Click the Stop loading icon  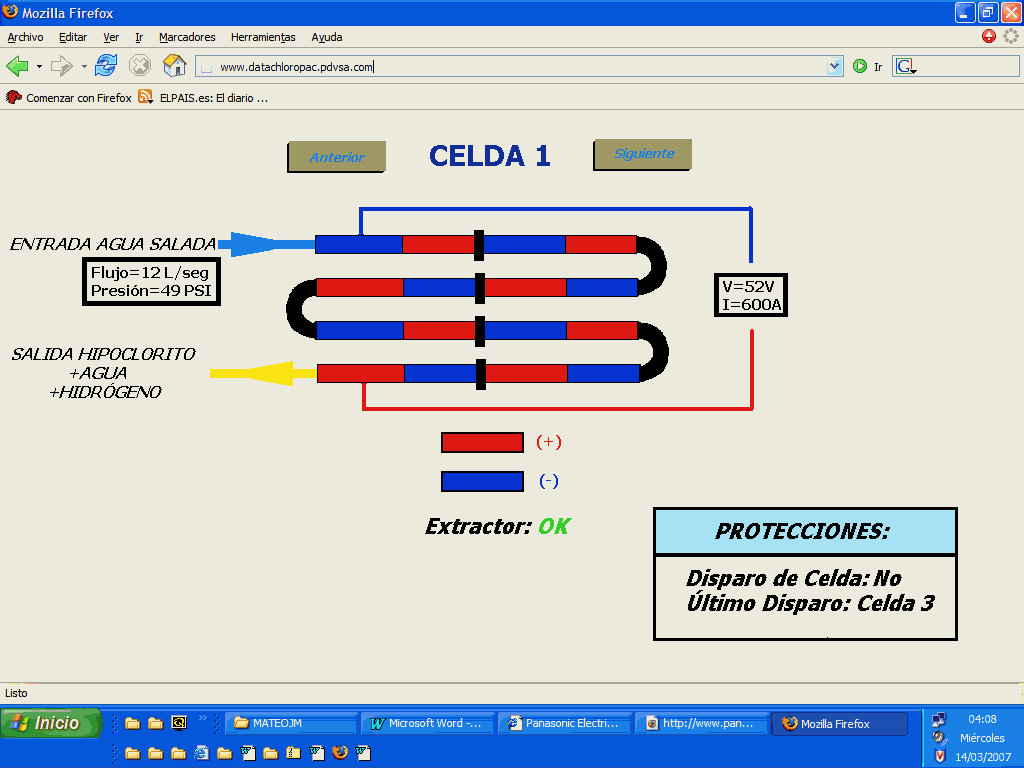click(x=140, y=66)
